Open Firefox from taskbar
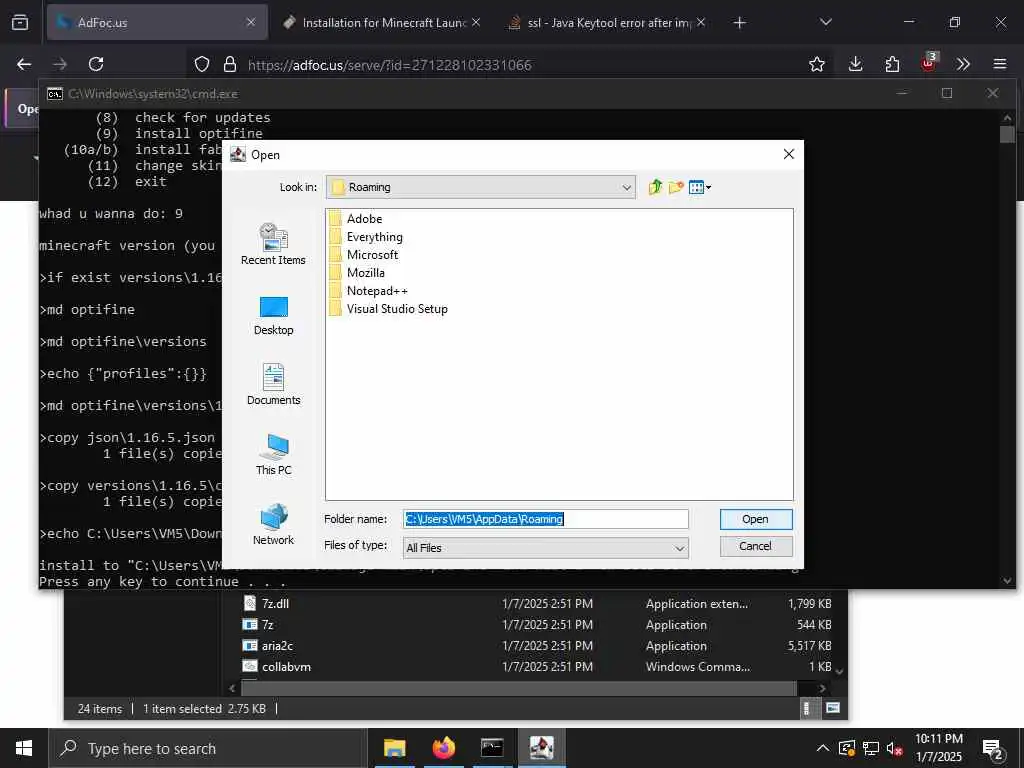Screen dimensions: 1024x768 pos(443,748)
